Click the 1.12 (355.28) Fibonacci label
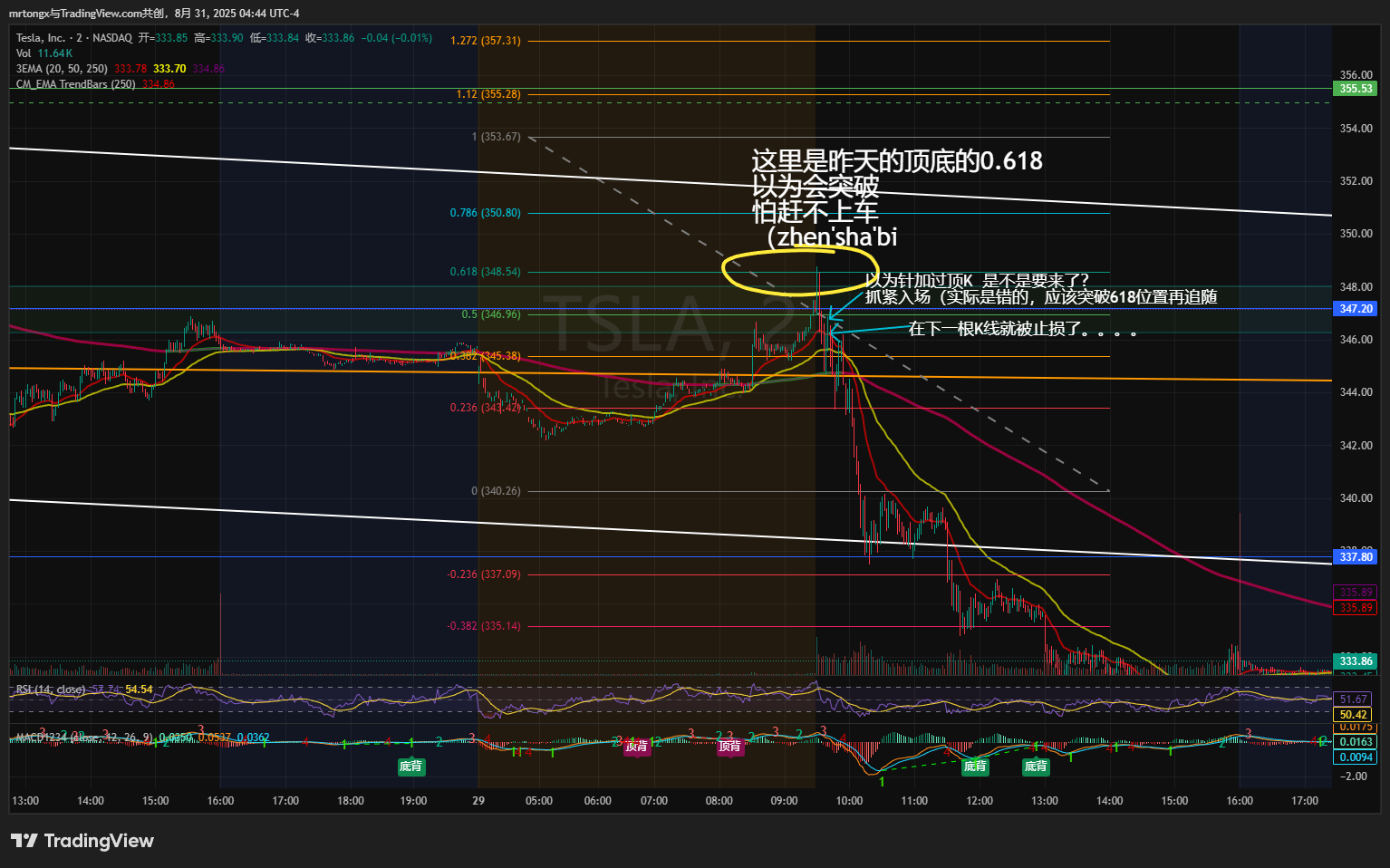The width and height of the screenshot is (1390, 868). (x=488, y=94)
